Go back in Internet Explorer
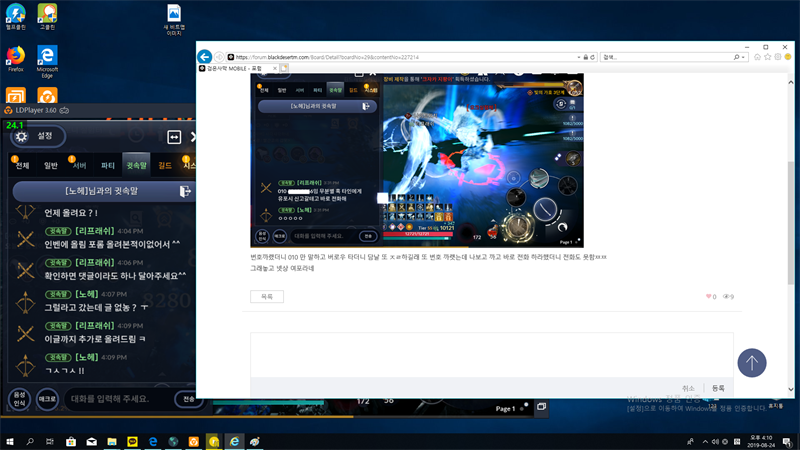800x450 pixels. 205,57
